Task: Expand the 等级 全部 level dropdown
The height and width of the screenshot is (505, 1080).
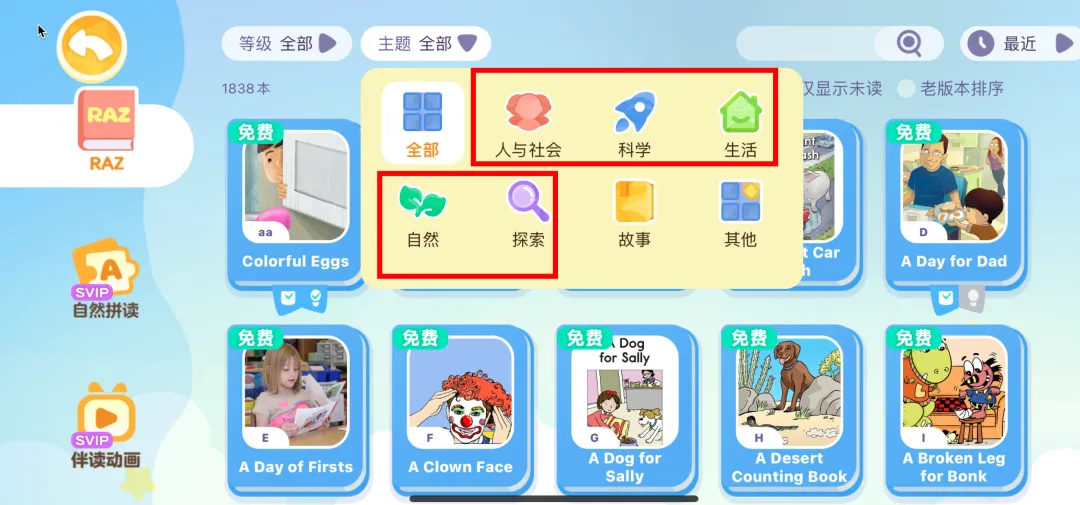Action: [x=287, y=44]
